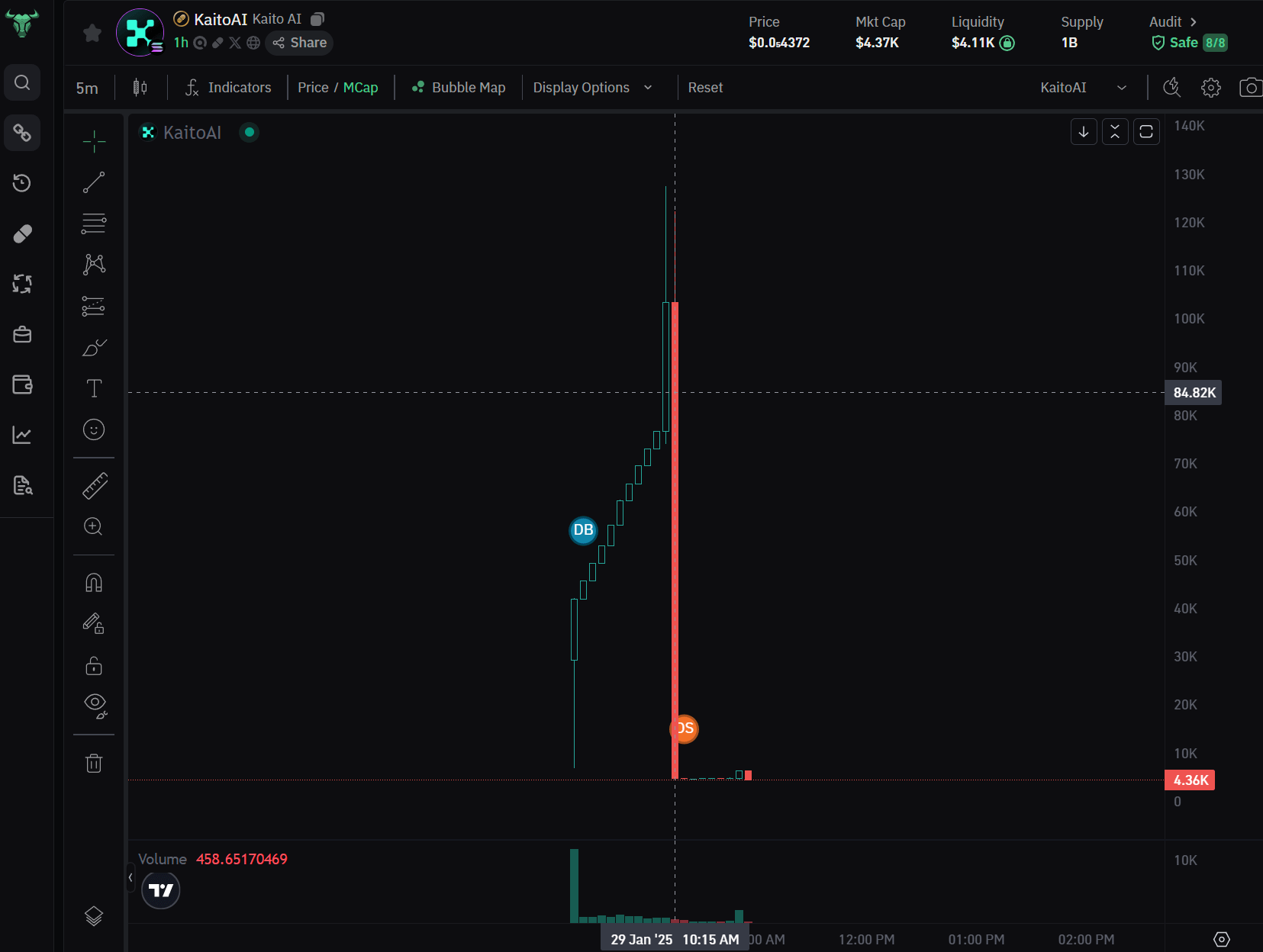Open the wallet panel in the sidebar
Screen dimensions: 1263x952
[22, 385]
